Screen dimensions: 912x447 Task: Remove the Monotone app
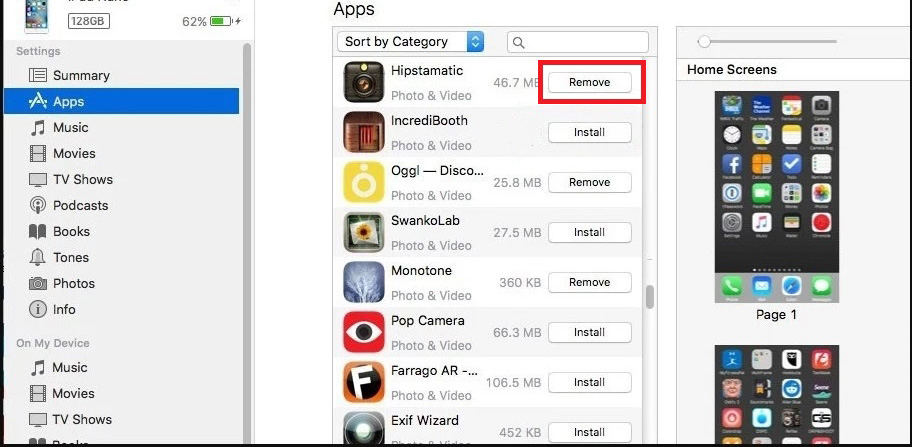590,282
